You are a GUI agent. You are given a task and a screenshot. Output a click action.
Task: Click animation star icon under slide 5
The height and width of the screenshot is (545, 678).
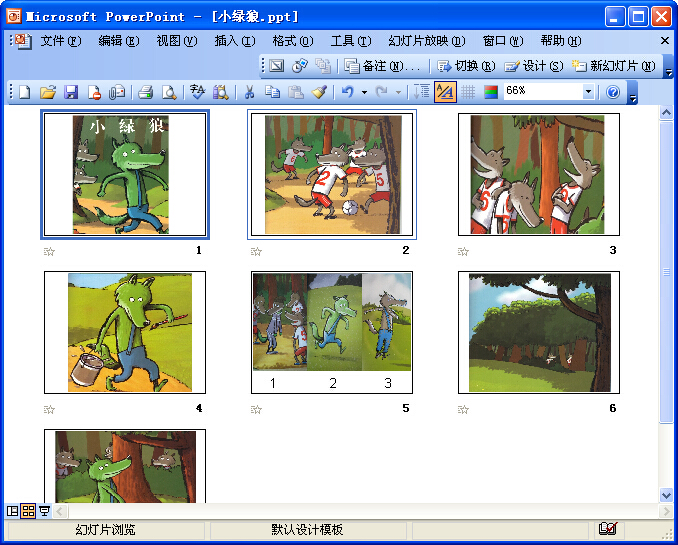[256, 409]
